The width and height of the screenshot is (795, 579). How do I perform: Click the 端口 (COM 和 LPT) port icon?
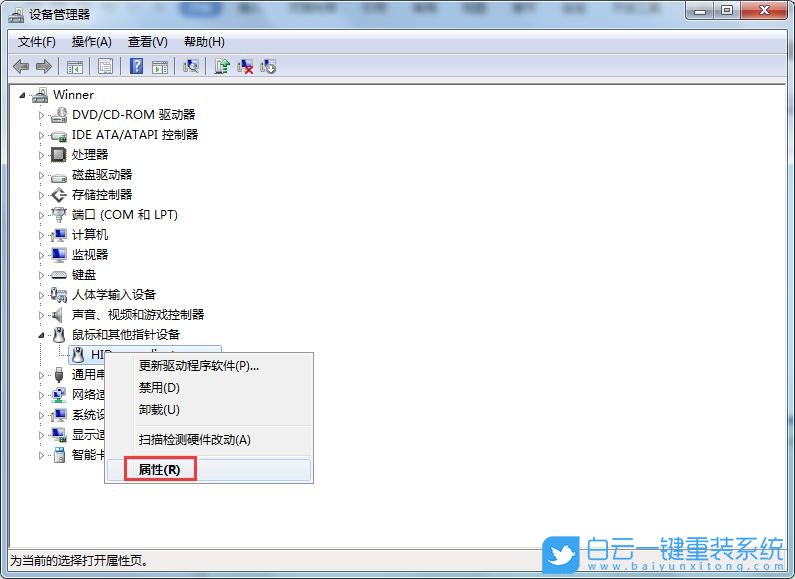tap(59, 214)
